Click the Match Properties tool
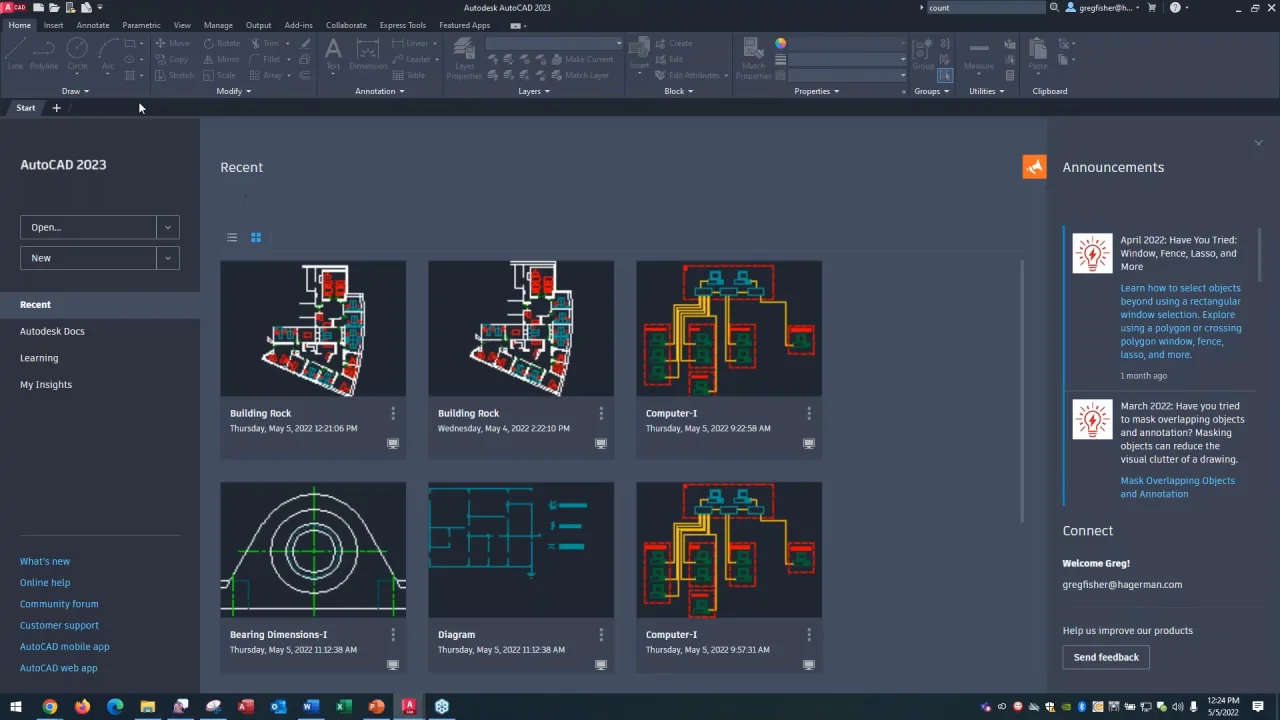This screenshot has height=720, width=1280. pos(753,59)
